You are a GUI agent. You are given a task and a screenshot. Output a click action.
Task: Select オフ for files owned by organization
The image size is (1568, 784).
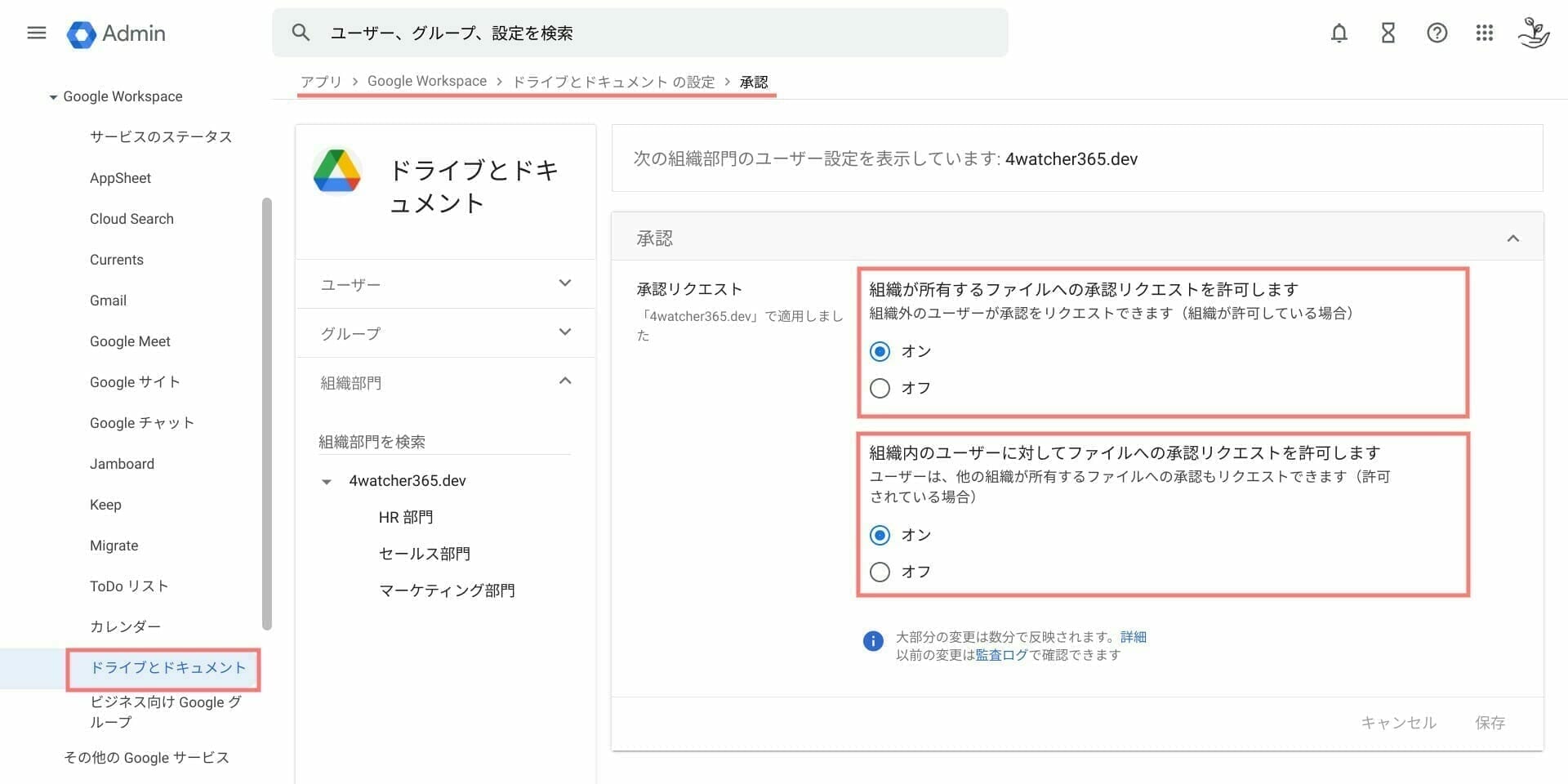click(x=880, y=388)
